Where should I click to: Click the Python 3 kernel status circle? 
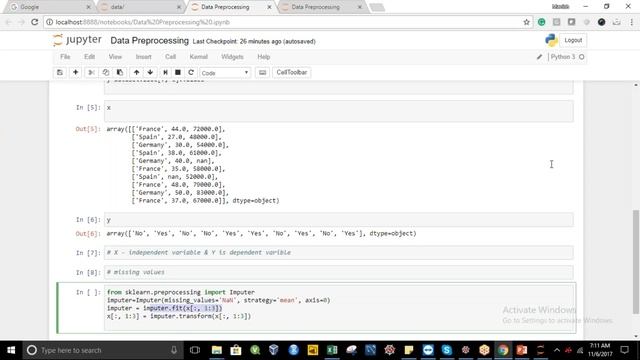pyautogui.click(x=582, y=57)
